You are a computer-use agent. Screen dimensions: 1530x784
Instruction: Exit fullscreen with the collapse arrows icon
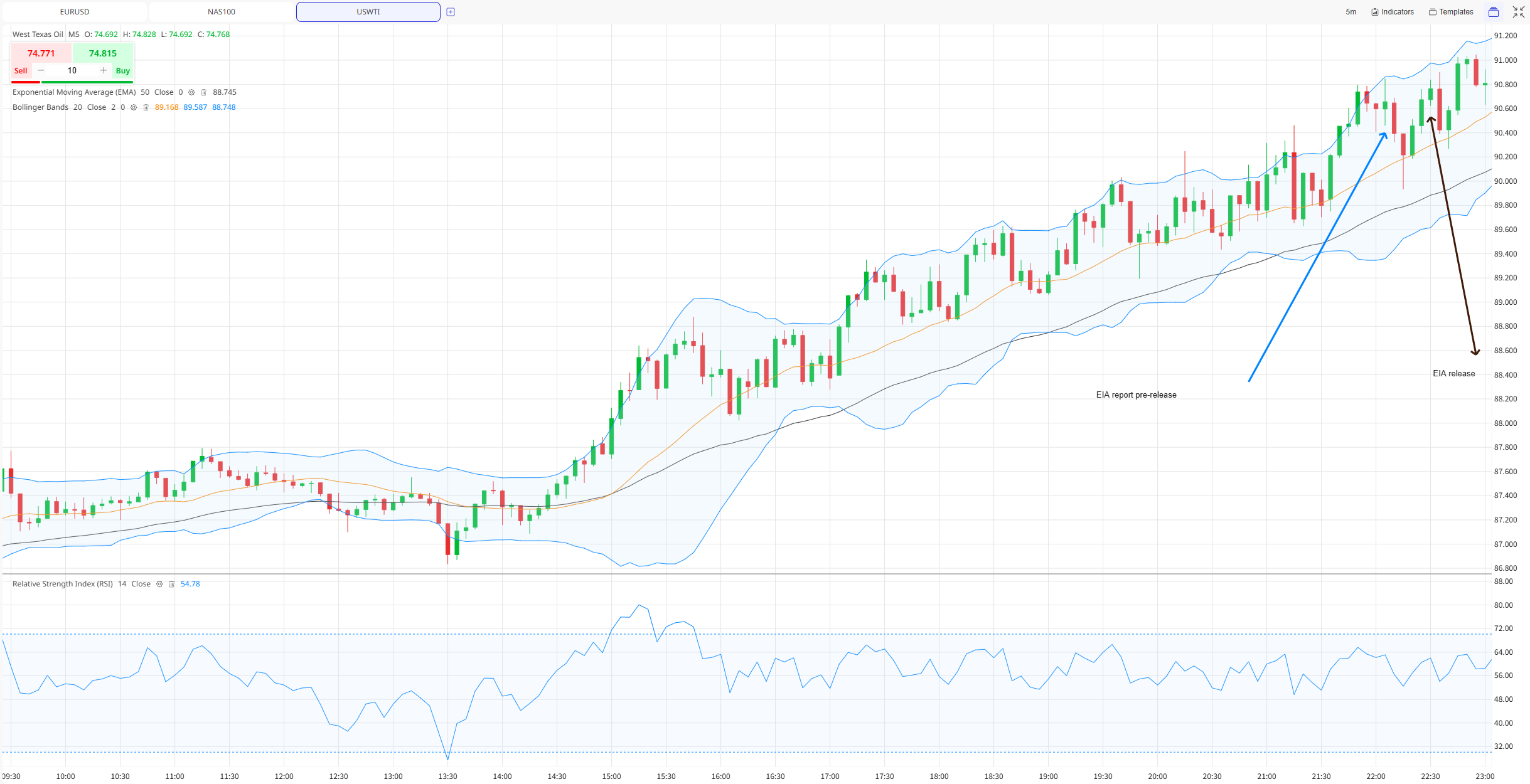[x=1519, y=12]
